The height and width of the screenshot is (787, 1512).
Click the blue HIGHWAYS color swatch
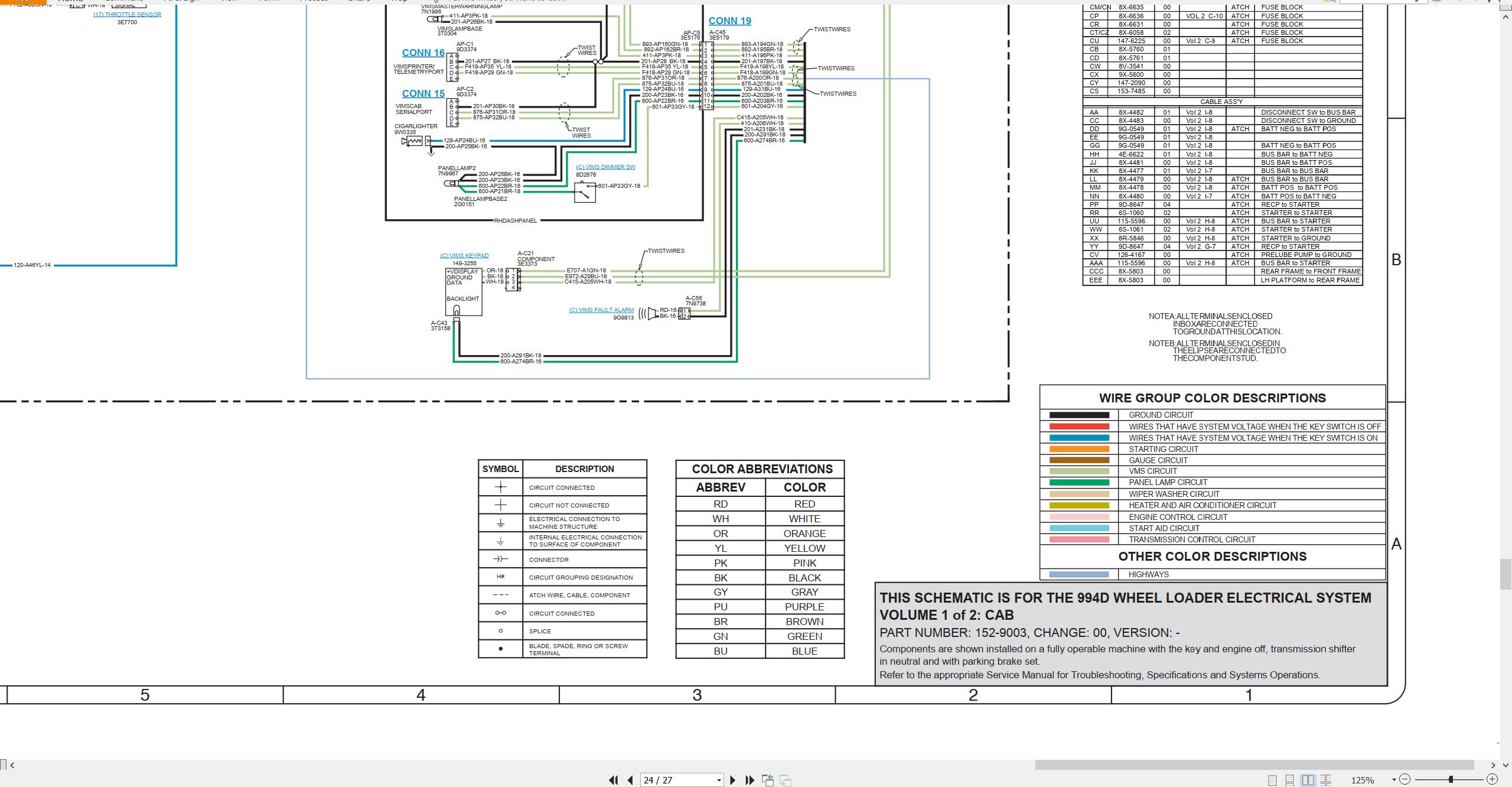pyautogui.click(x=1079, y=574)
